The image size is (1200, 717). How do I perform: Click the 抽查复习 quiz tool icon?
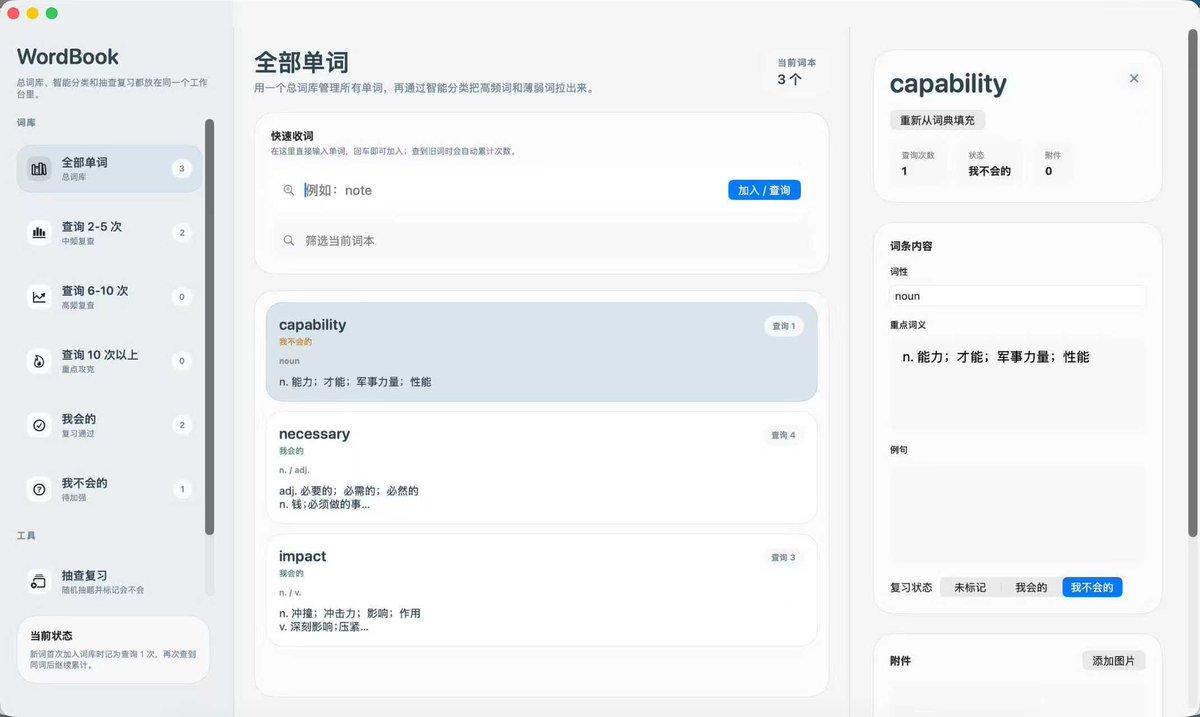click(39, 581)
